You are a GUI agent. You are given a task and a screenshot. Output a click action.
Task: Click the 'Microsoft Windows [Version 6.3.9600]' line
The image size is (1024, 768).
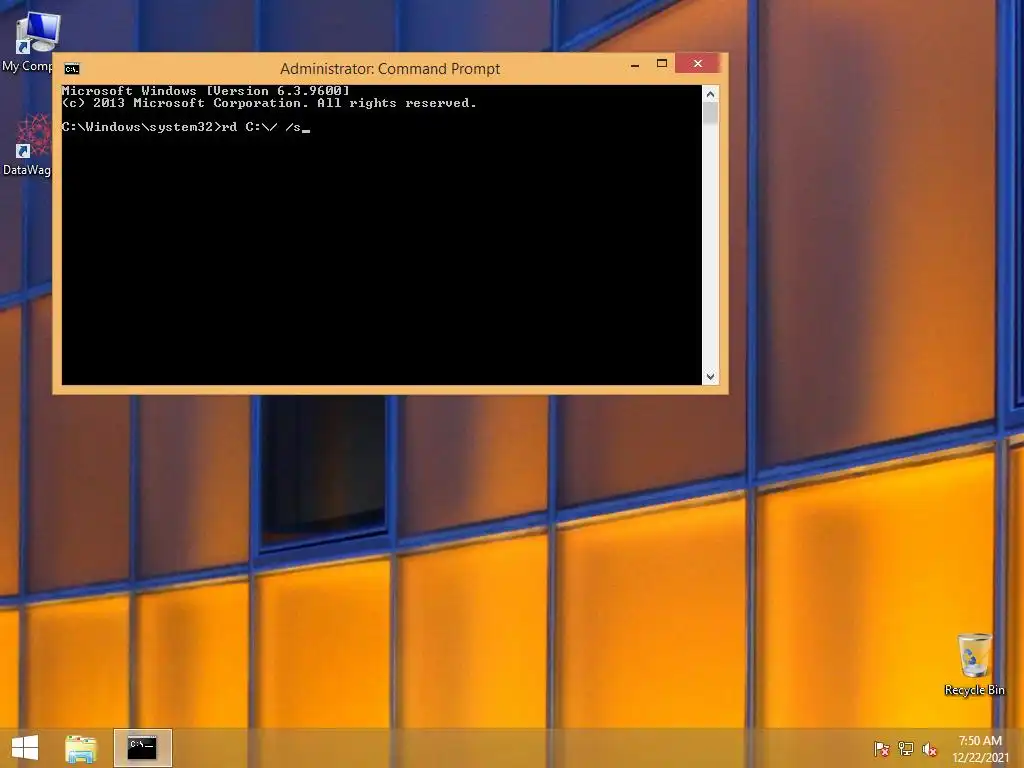coord(206,91)
